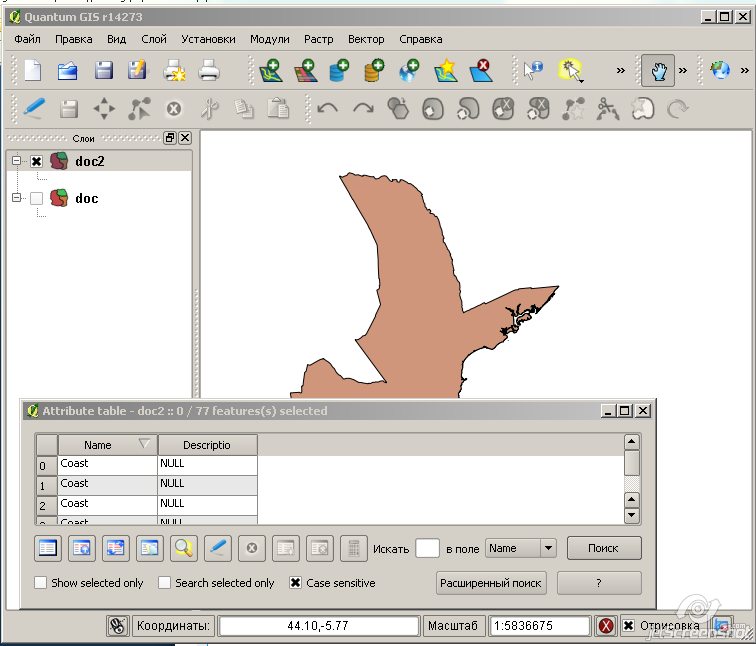Click the Redo arrow
The width and height of the screenshot is (756, 646).
363,108
